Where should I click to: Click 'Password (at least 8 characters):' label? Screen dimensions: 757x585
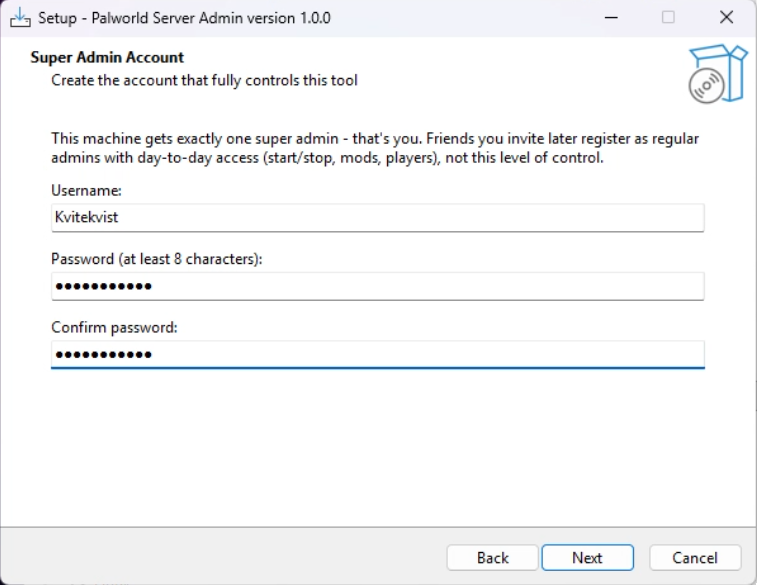[157, 259]
